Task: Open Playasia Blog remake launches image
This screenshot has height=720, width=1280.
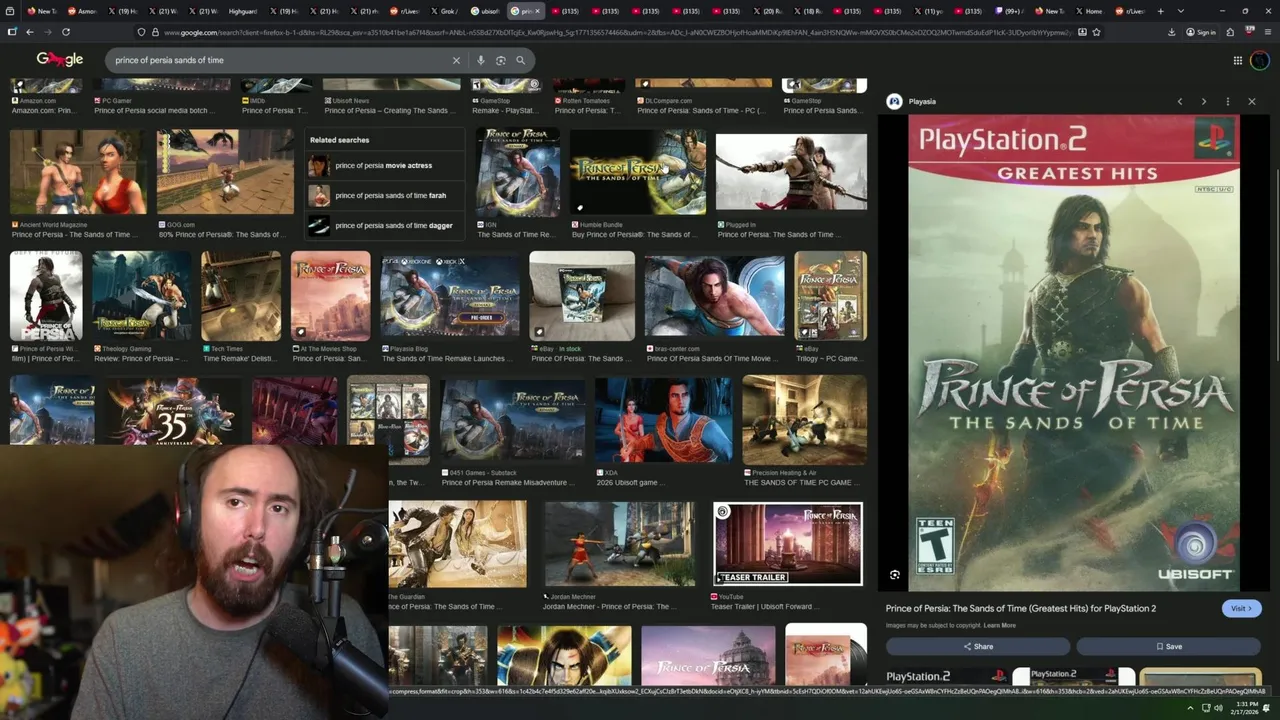Action: click(x=450, y=296)
